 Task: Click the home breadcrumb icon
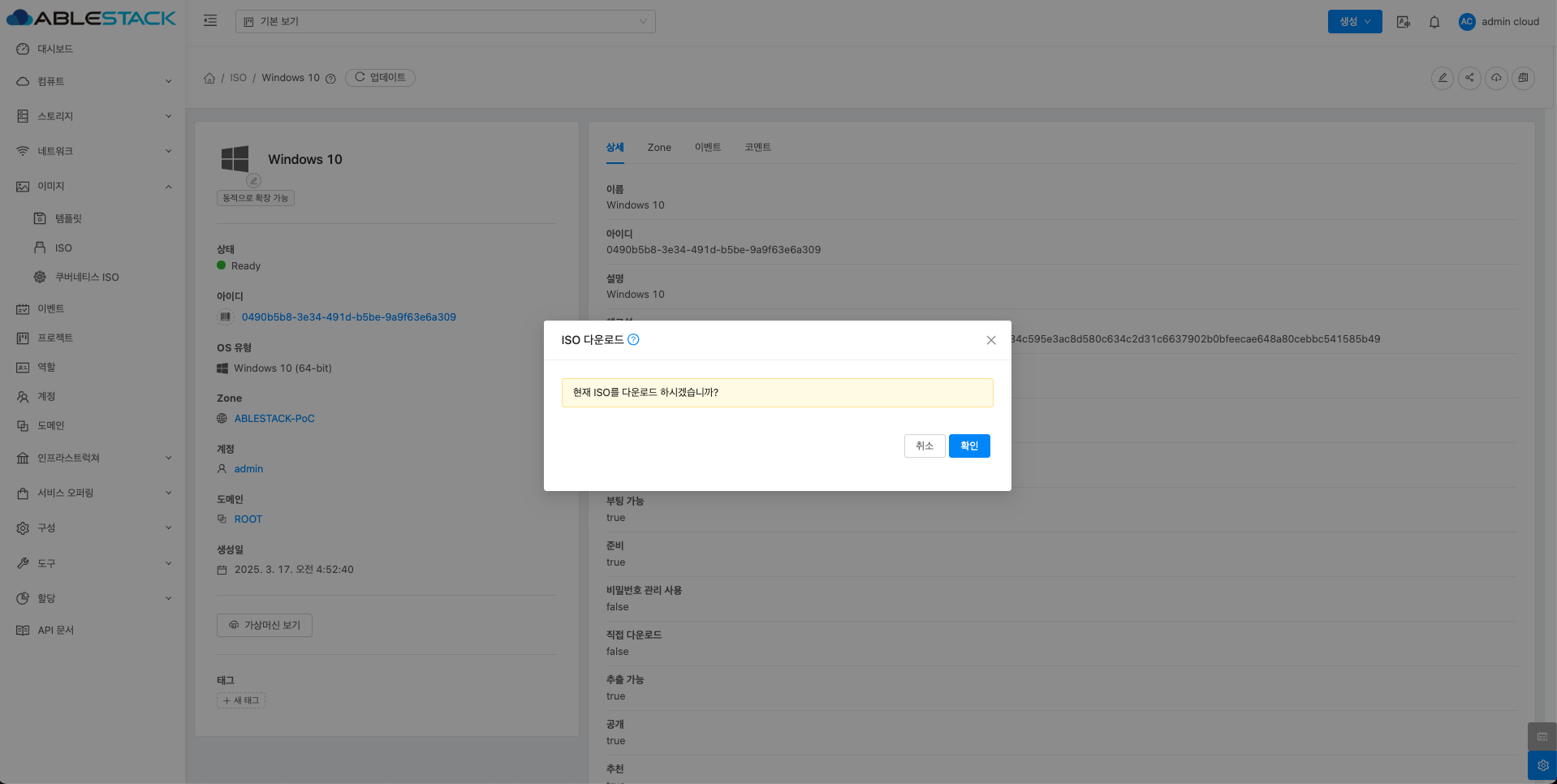pos(209,78)
